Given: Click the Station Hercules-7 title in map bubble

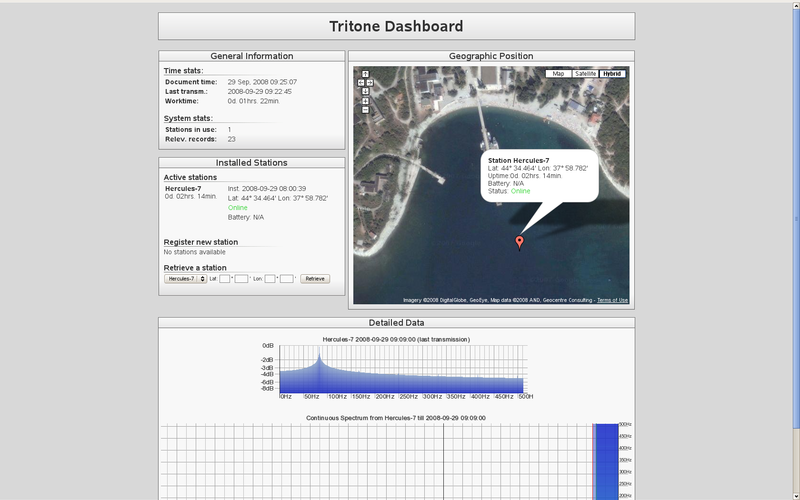Looking at the screenshot, I should pos(518,160).
